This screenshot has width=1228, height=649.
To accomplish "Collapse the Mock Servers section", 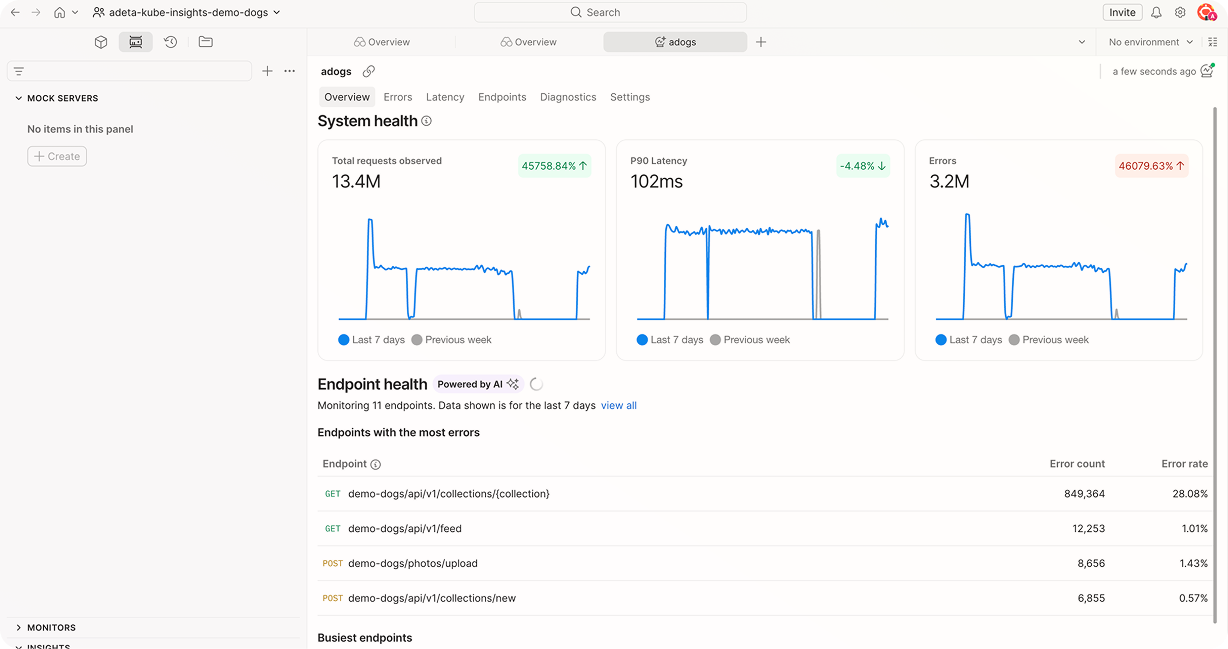I will 18,98.
